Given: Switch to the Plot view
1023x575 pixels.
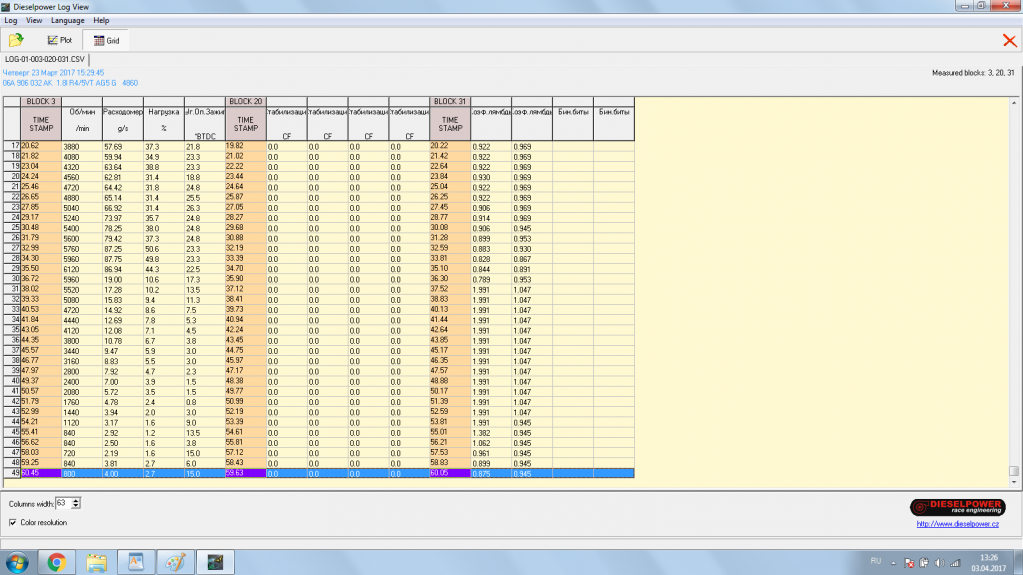Looking at the screenshot, I should point(59,41).
